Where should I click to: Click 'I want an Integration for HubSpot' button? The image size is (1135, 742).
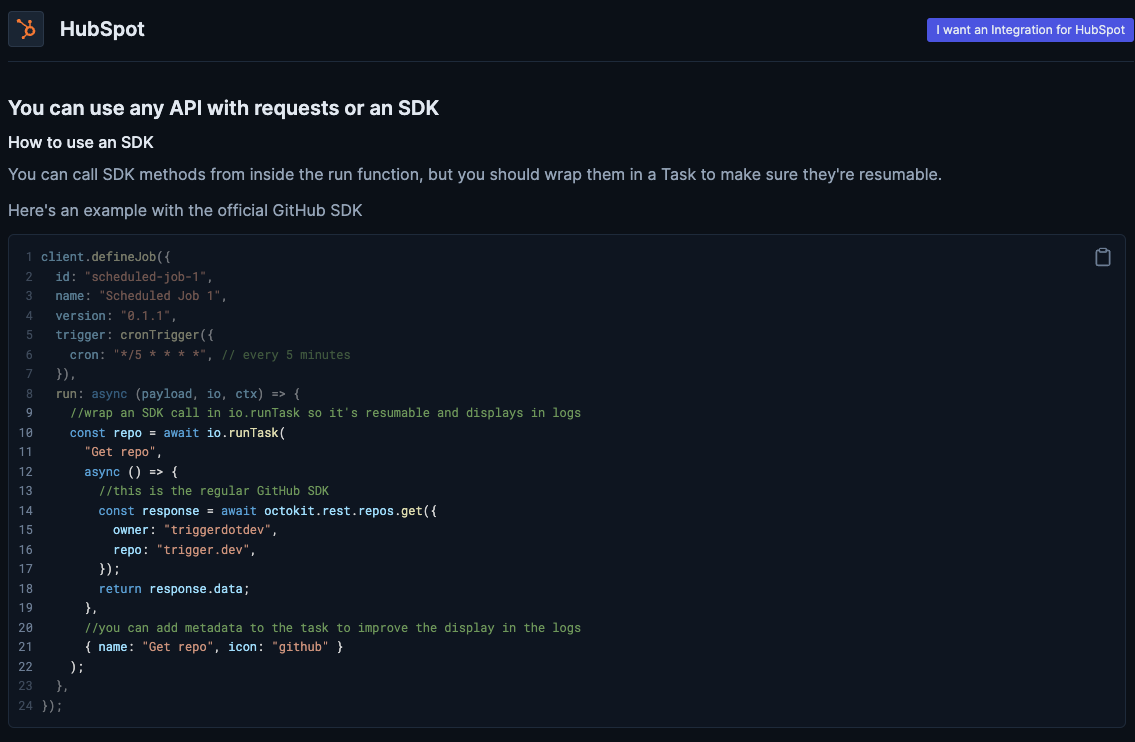coord(1029,30)
